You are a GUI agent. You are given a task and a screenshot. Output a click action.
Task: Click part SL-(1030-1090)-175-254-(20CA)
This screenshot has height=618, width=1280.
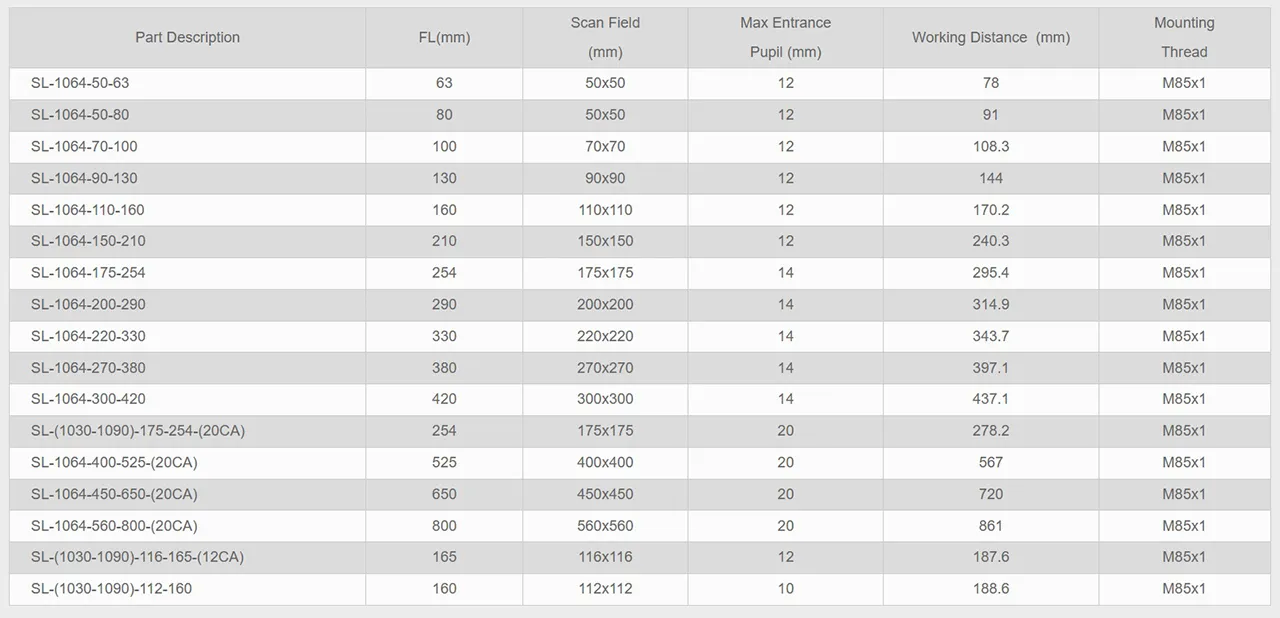tap(138, 431)
